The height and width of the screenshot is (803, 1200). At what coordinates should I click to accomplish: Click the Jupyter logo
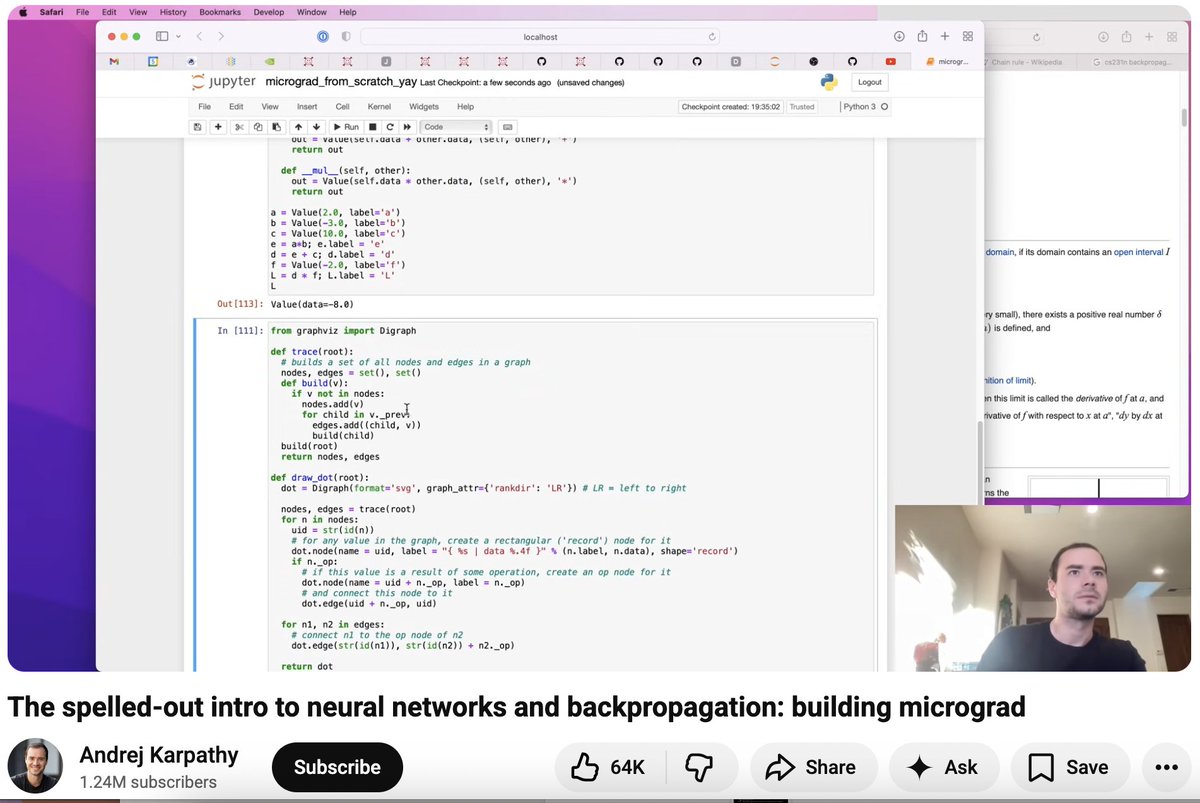224,82
